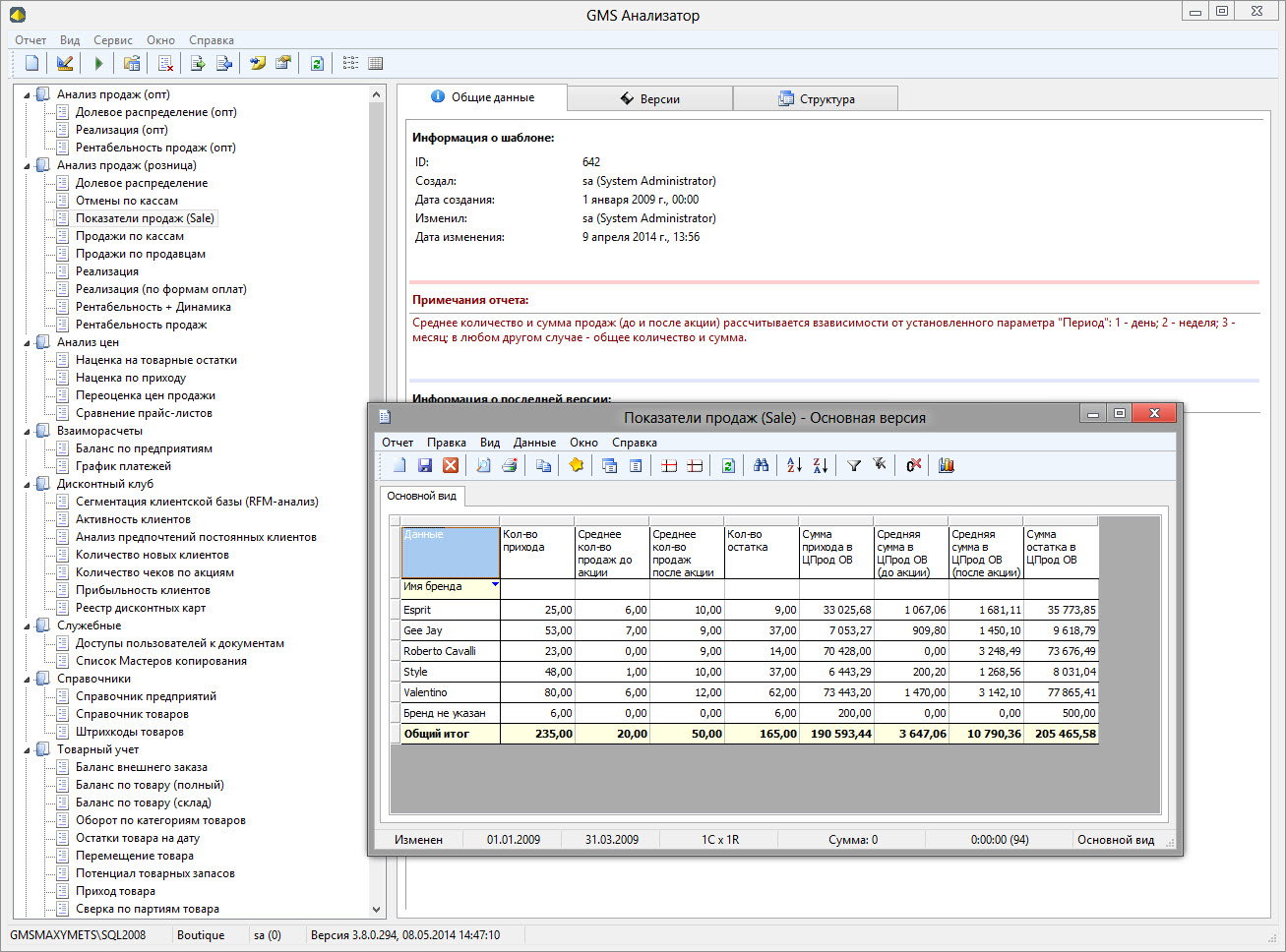This screenshot has width=1286, height=952.
Task: Click the save floppy disk icon
Action: pos(425,465)
